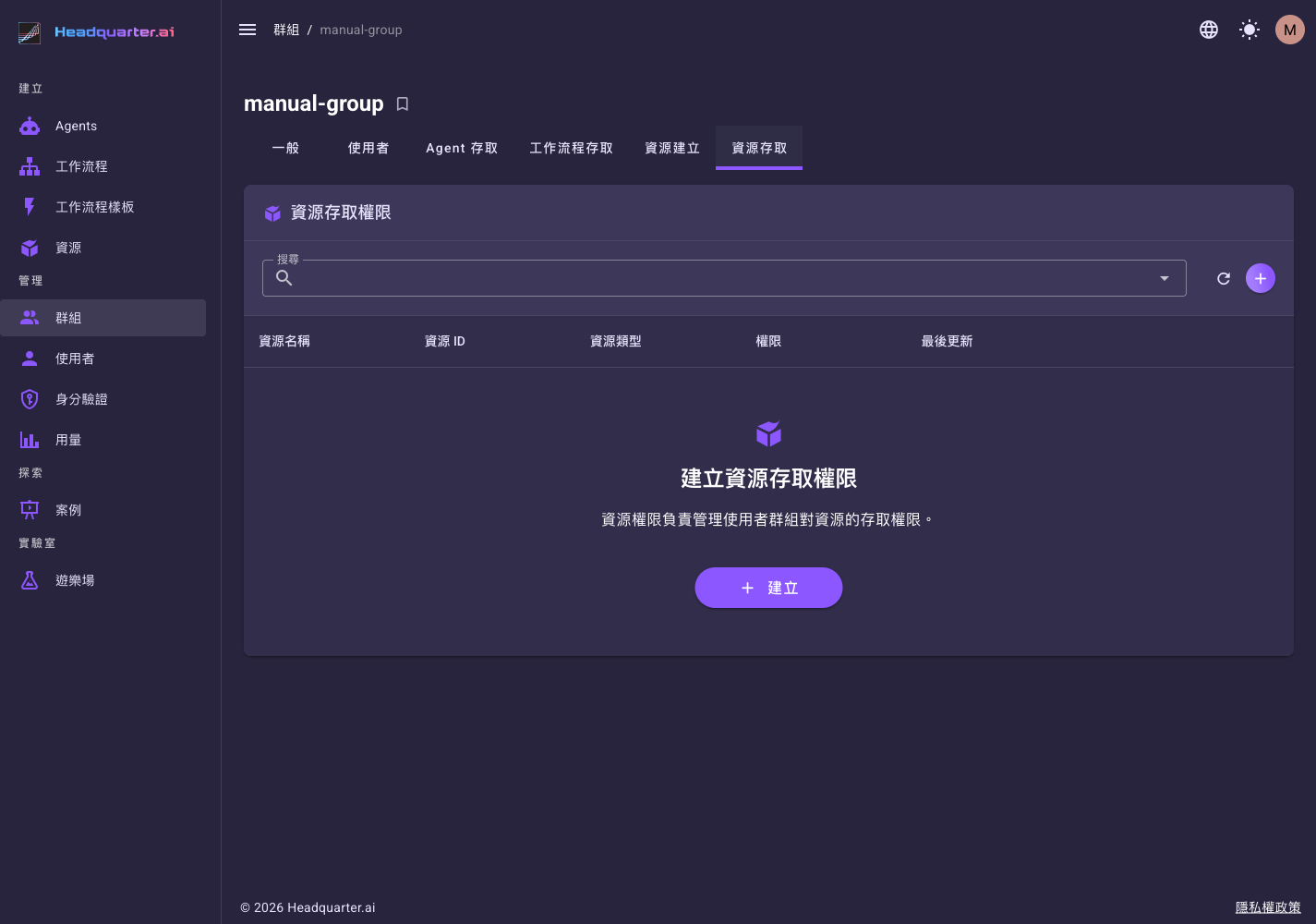This screenshot has width=1316, height=924.
Task: Open the 工作流程存取 tab
Action: click(572, 148)
